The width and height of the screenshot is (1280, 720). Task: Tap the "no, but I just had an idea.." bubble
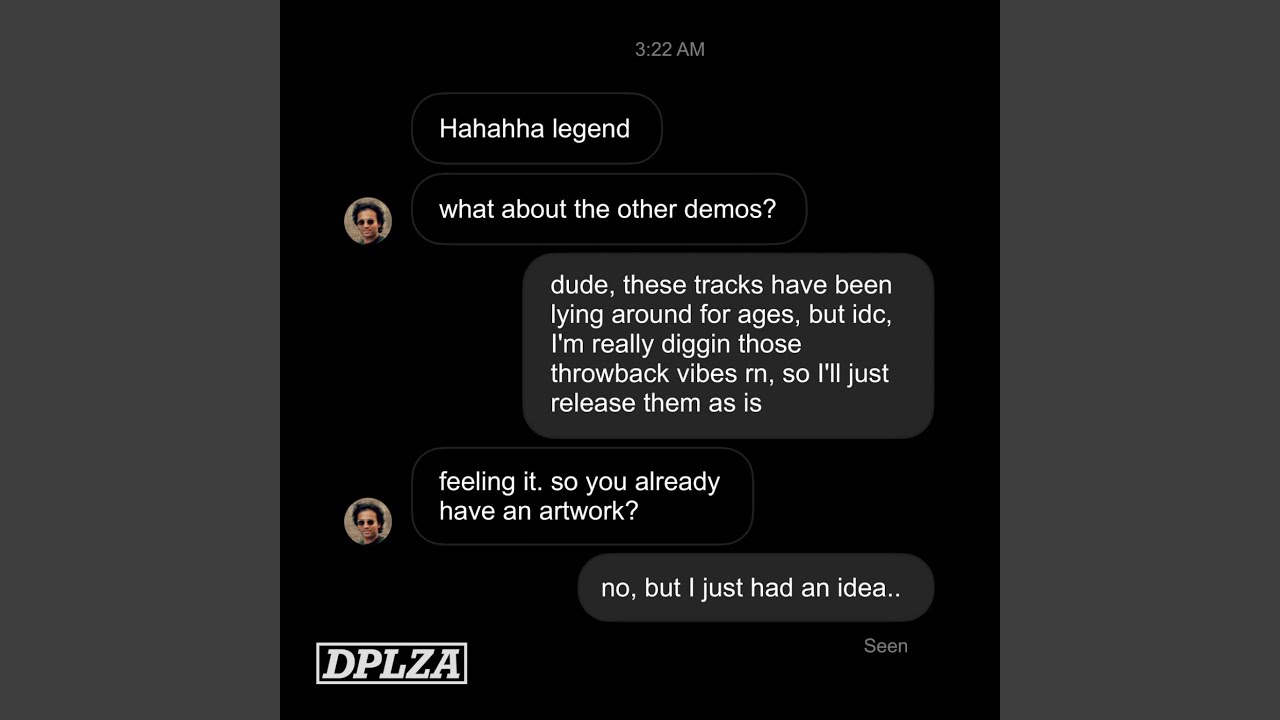click(x=756, y=588)
